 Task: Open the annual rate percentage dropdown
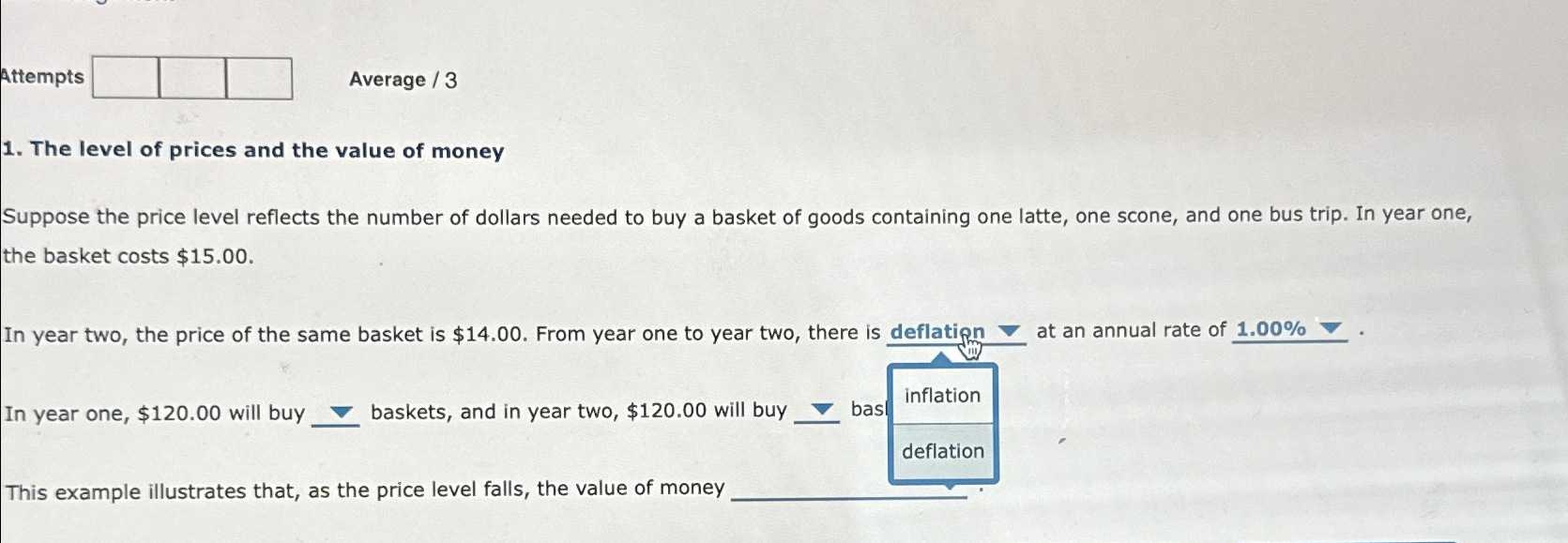pyautogui.click(x=1332, y=330)
